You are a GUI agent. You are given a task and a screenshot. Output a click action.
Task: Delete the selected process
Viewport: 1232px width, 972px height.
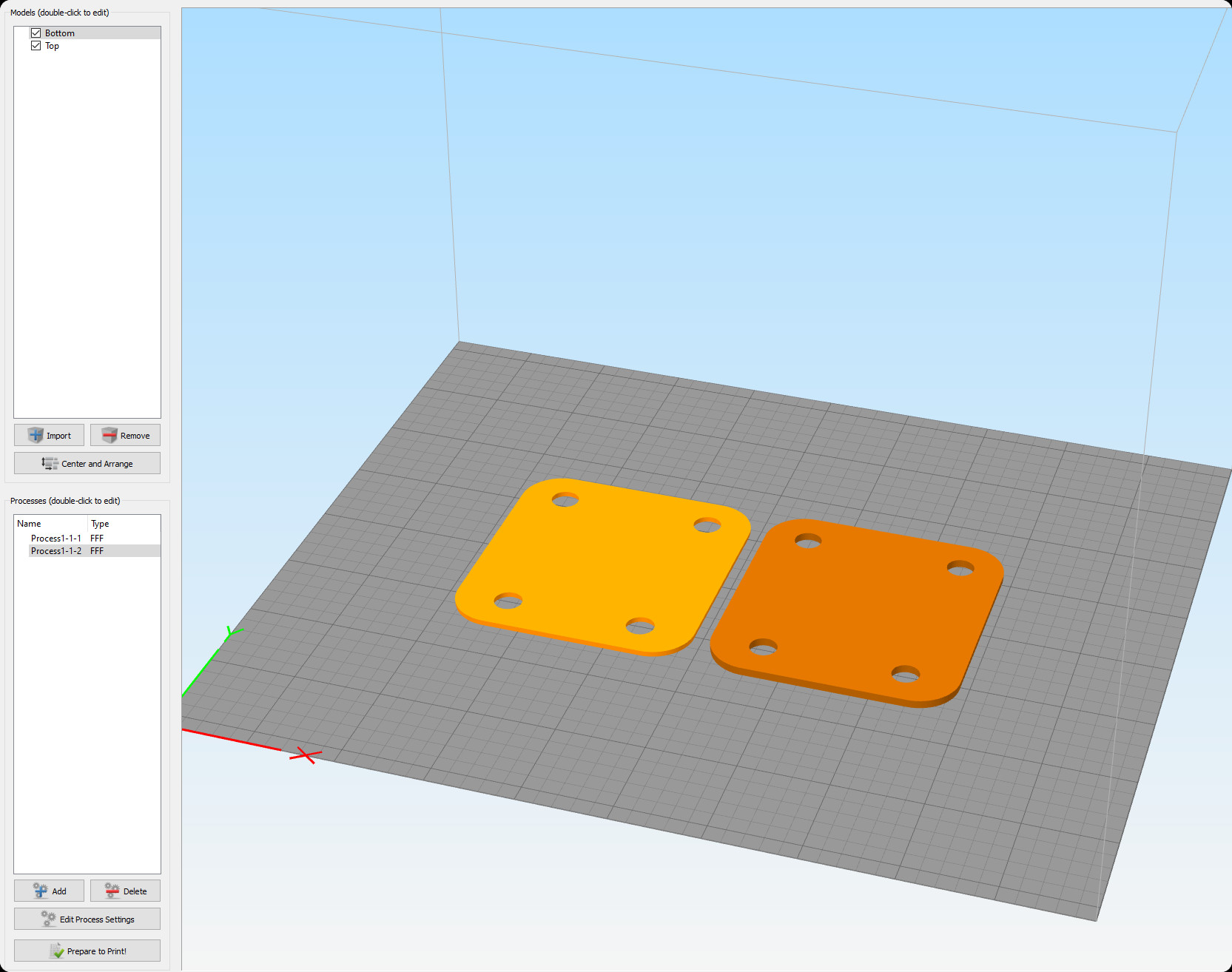point(125,891)
